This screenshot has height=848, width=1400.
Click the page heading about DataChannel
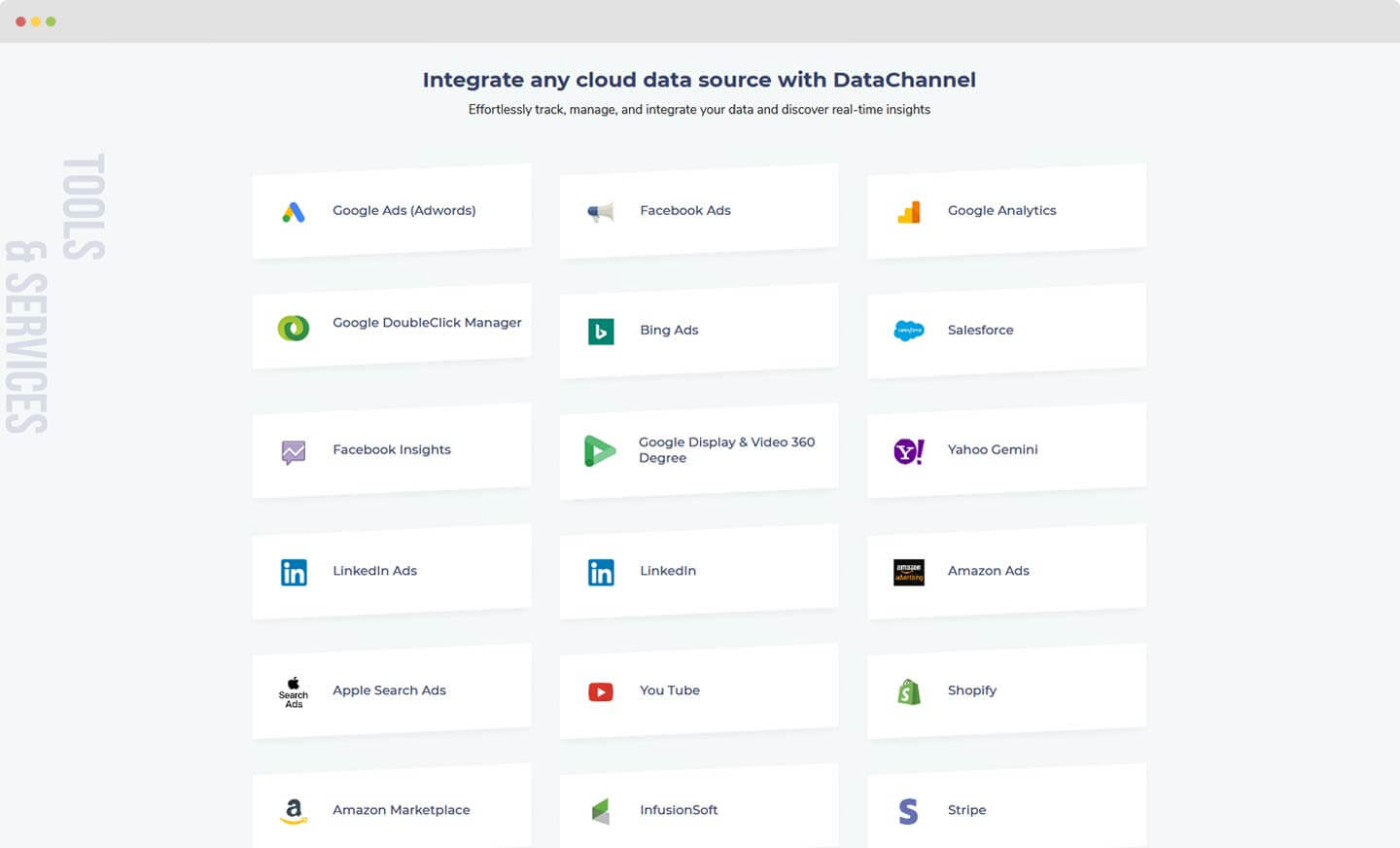(699, 80)
